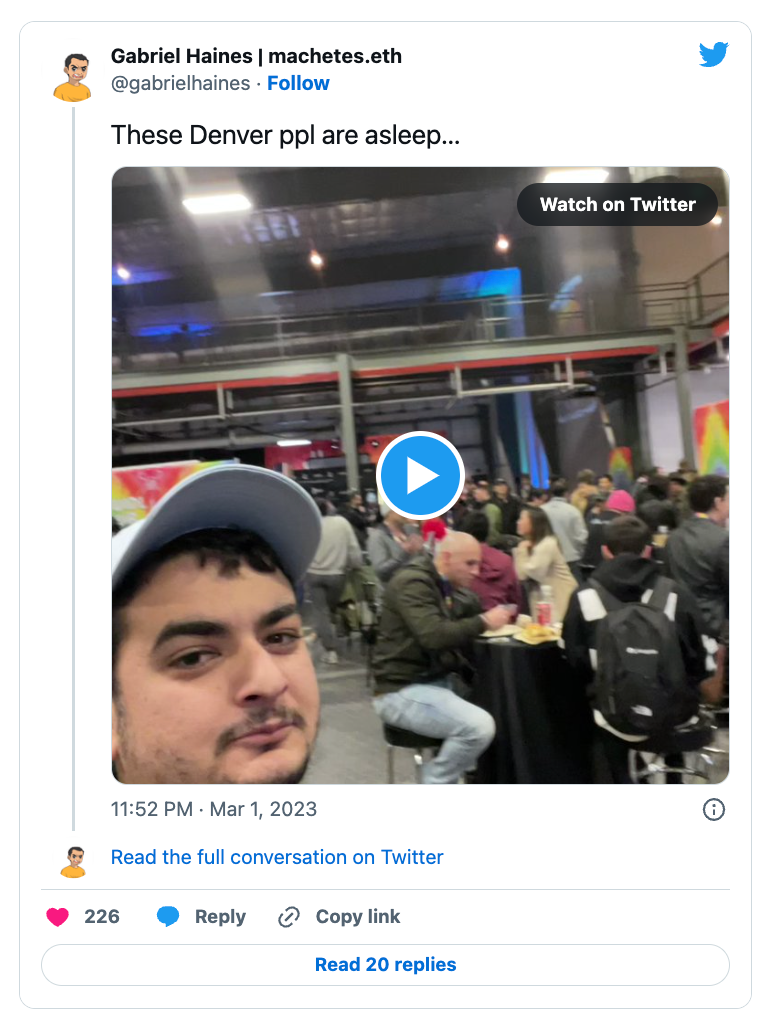Play the embedded tweet video
This screenshot has width=774, height=1030.
pyautogui.click(x=420, y=476)
